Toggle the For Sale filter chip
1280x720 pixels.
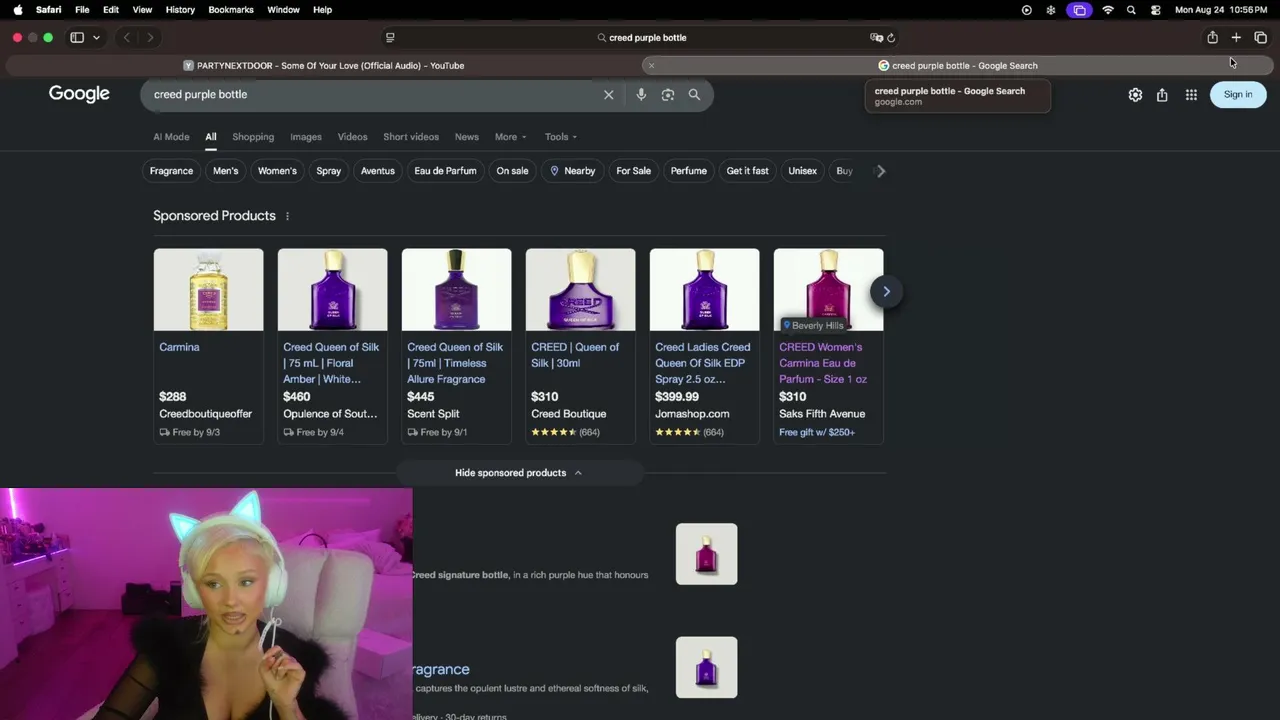coord(634,171)
